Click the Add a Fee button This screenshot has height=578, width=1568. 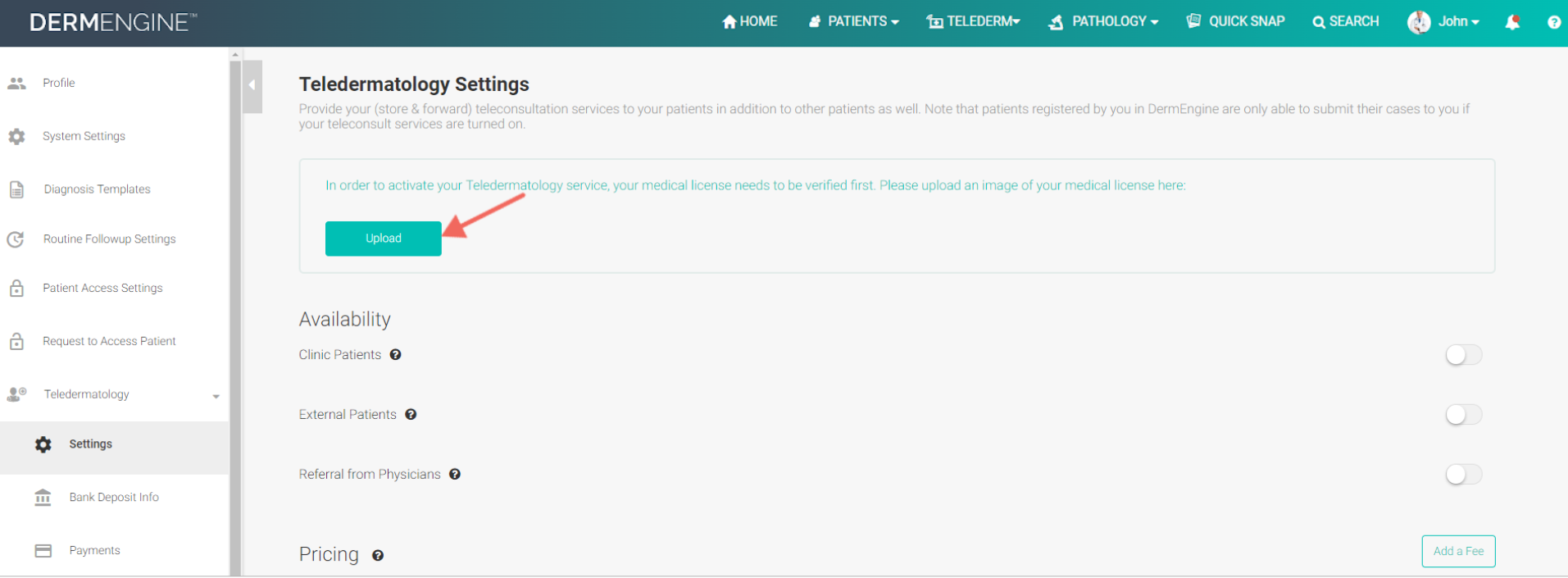coord(1458,551)
